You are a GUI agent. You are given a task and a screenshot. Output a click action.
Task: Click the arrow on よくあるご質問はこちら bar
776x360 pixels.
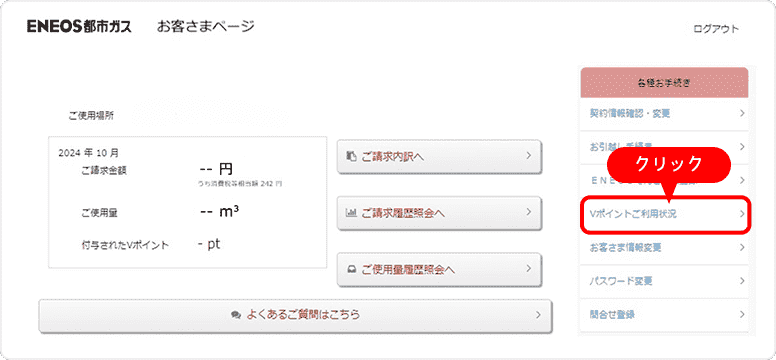[537, 314]
